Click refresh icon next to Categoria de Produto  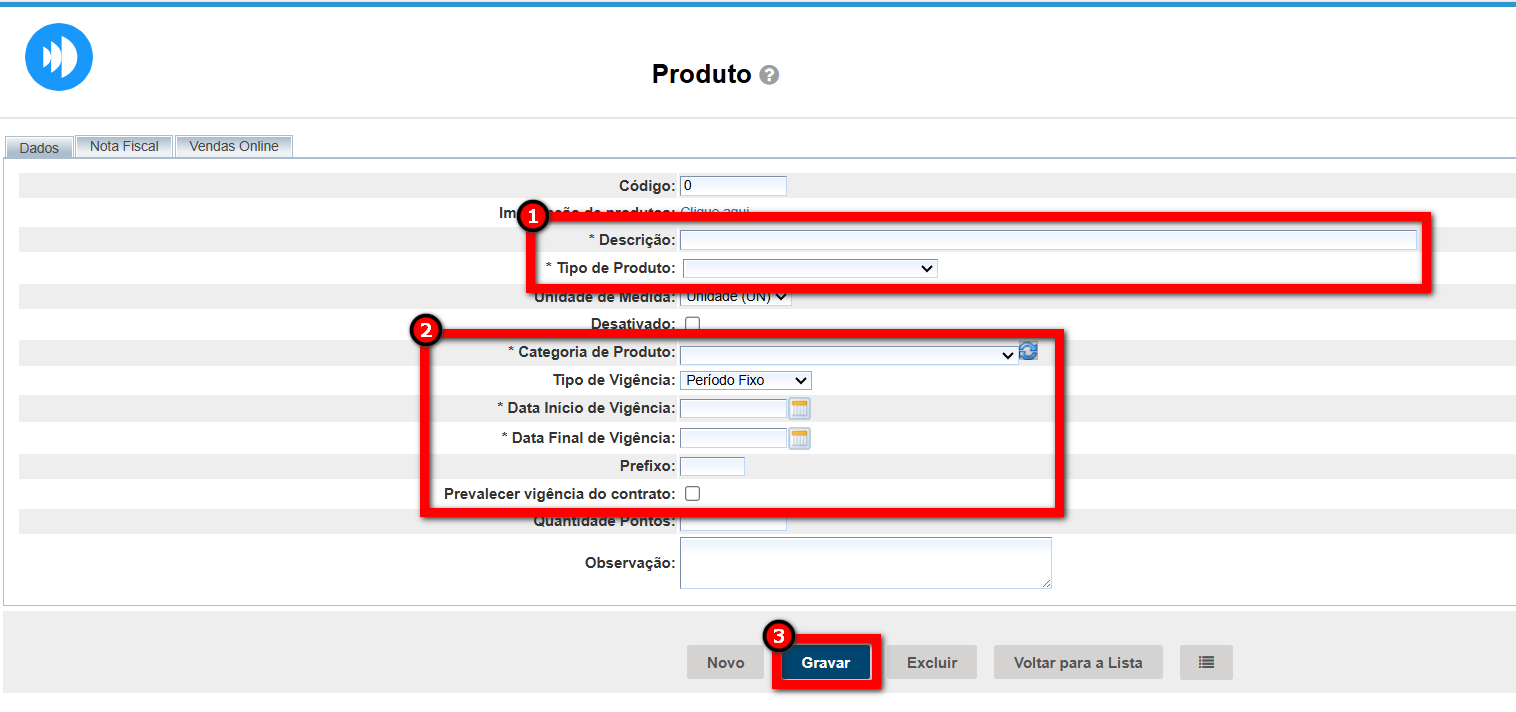pos(1028,351)
